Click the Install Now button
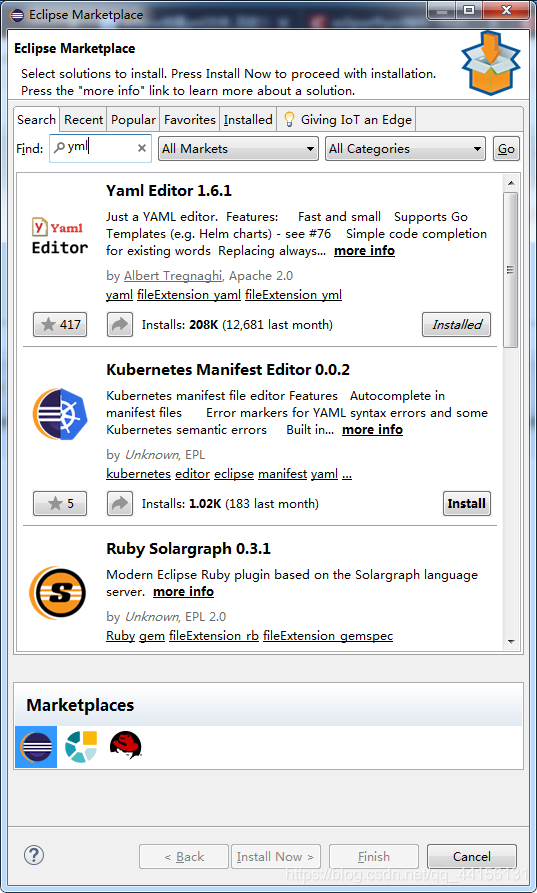This screenshot has width=537, height=893. coord(276,857)
